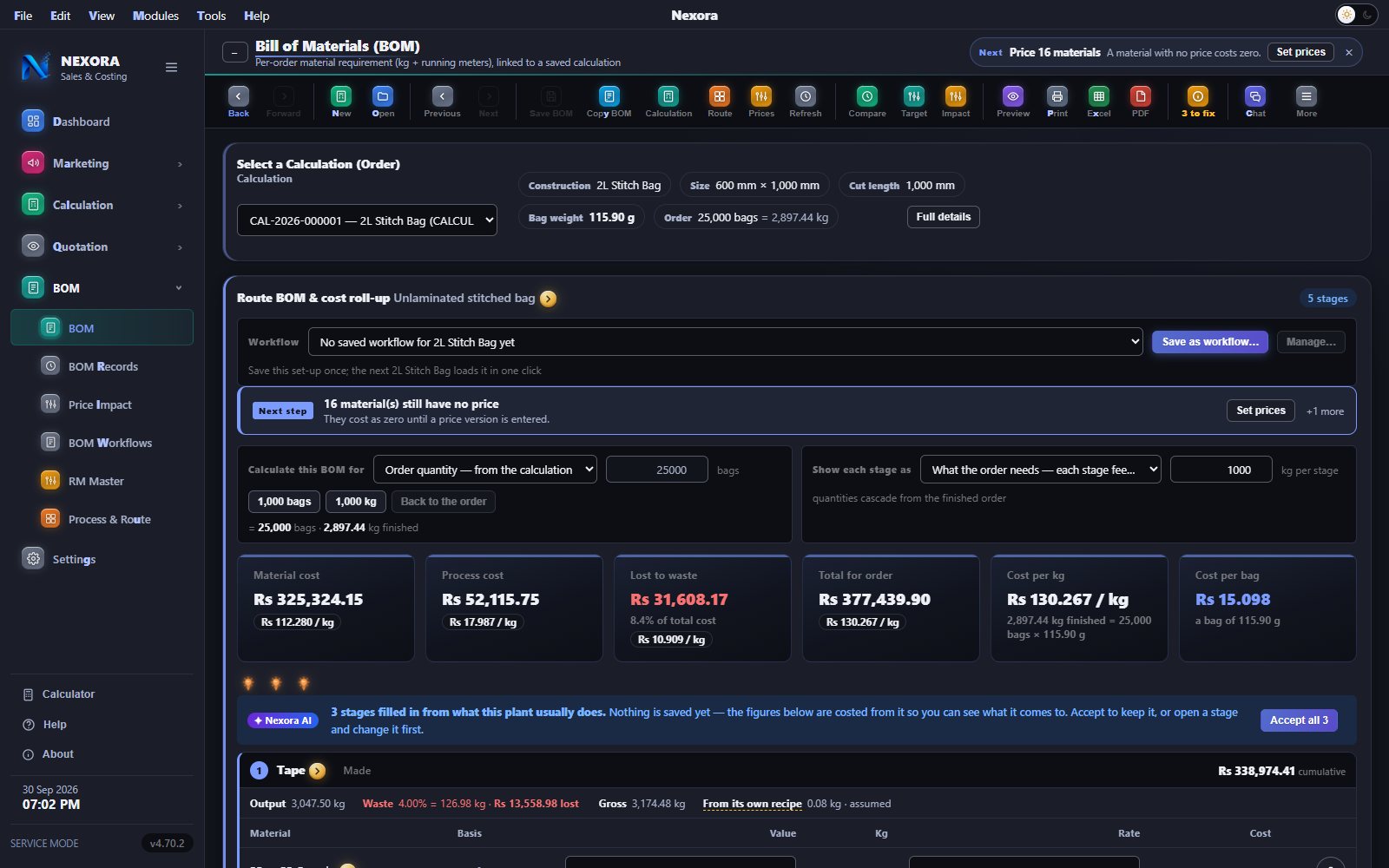
Task: Open BOM Records in the sidebar
Action: coord(102,366)
